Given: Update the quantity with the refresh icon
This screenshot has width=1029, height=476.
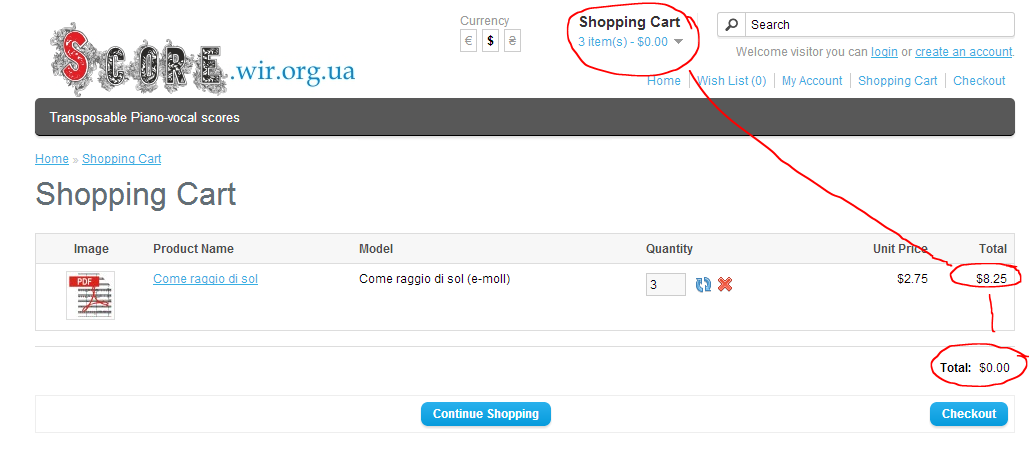Looking at the screenshot, I should [704, 284].
